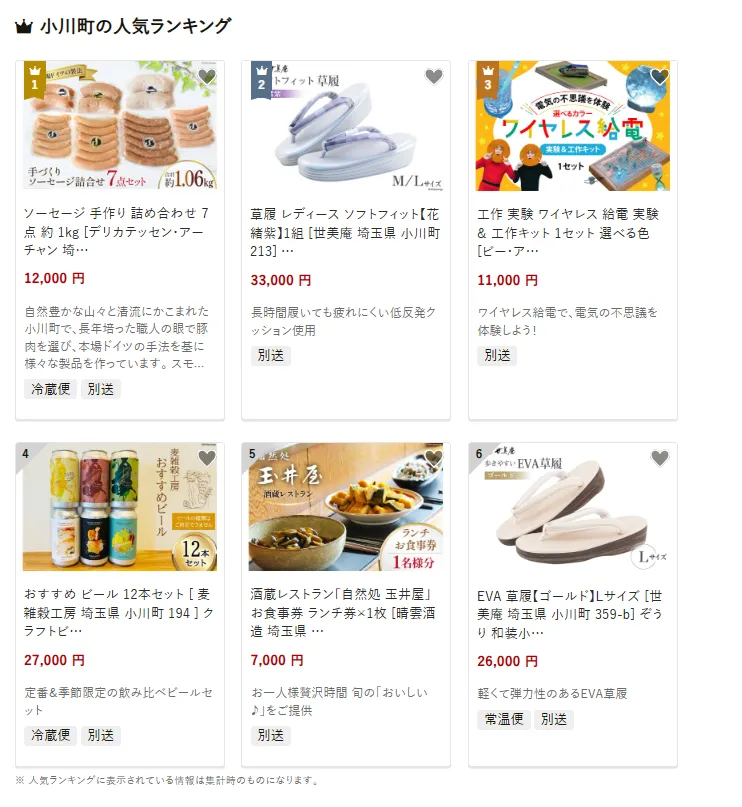Click rank 1 crown badge
This screenshot has height=807, width=742.
(x=34, y=80)
